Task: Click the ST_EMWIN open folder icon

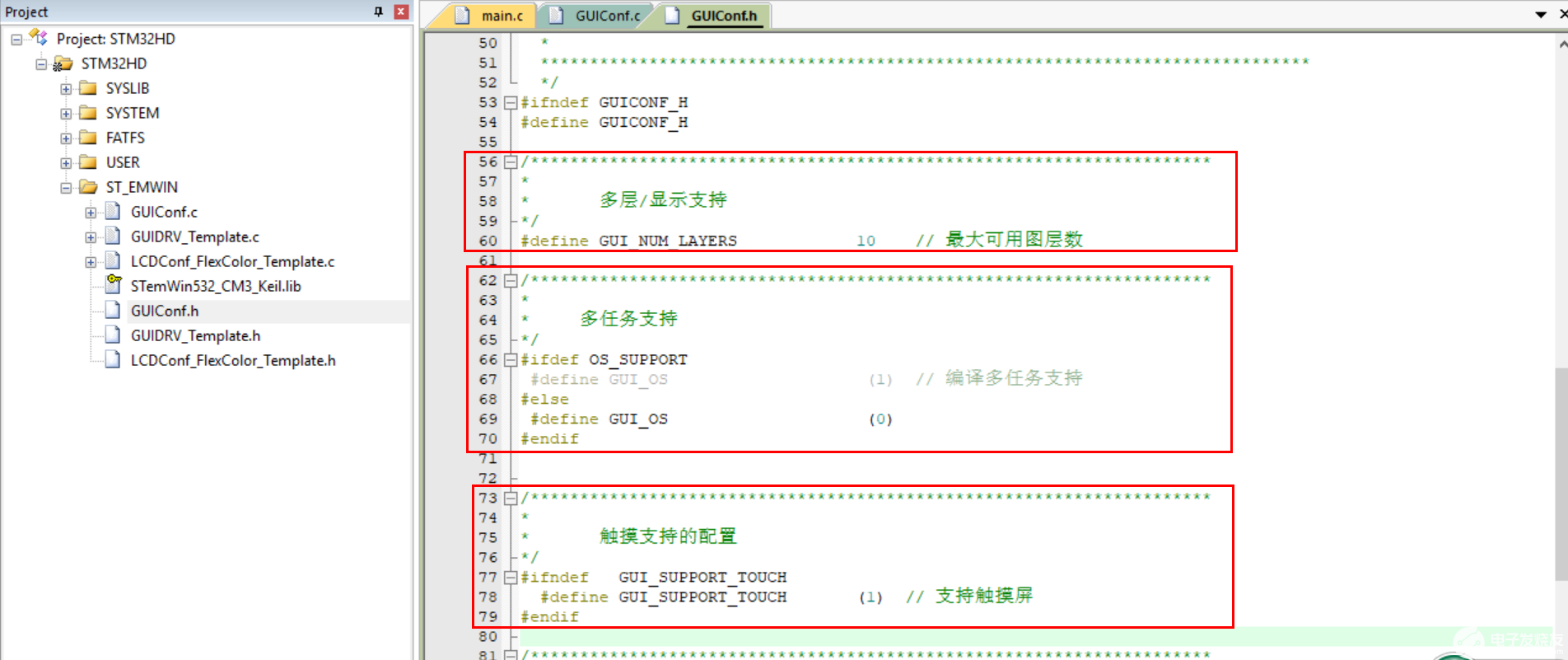Action: pos(88,187)
